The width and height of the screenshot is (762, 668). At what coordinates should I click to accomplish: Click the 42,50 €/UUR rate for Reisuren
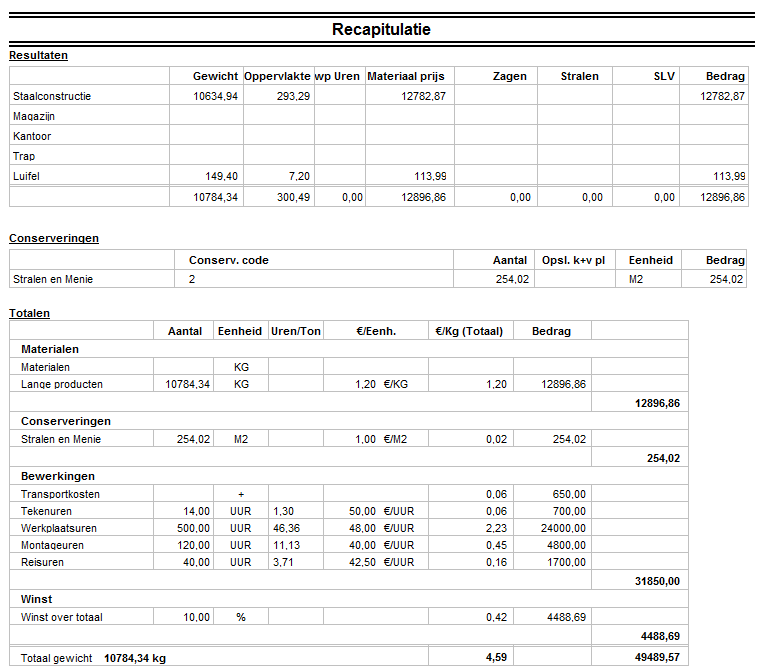point(381,562)
